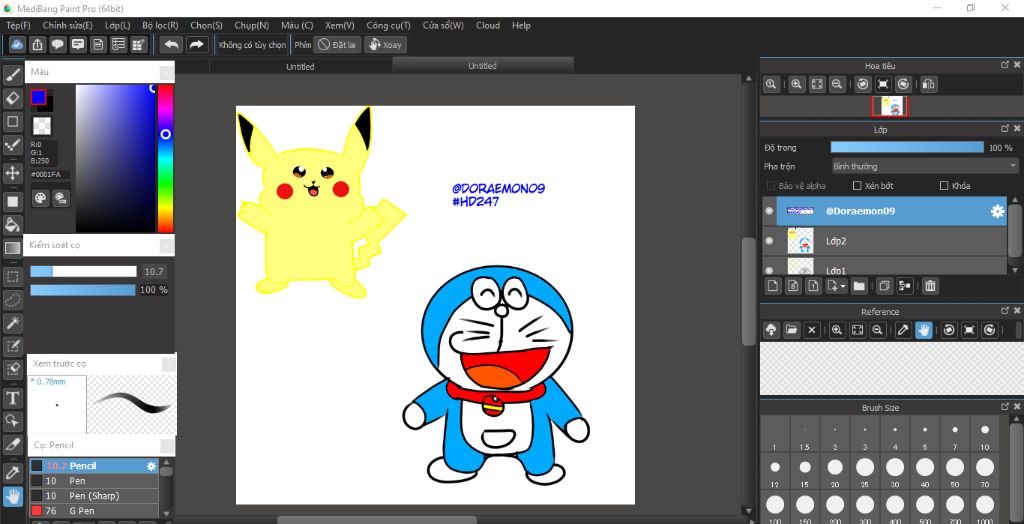Expand the add layer dropdown arrow

click(x=844, y=287)
